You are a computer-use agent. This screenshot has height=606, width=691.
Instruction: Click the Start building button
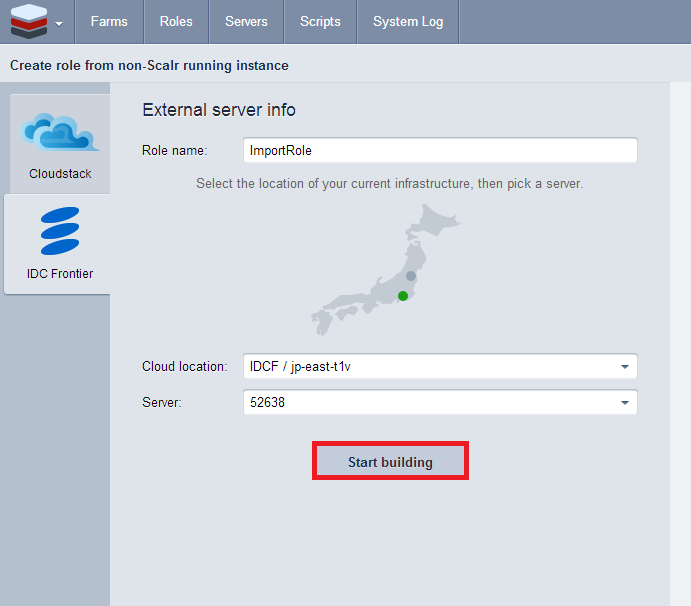click(390, 461)
